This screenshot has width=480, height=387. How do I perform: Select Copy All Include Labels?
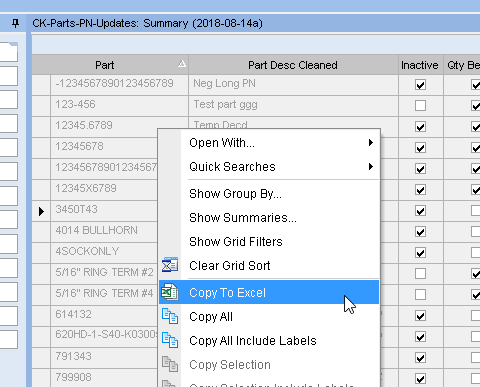[269, 340]
